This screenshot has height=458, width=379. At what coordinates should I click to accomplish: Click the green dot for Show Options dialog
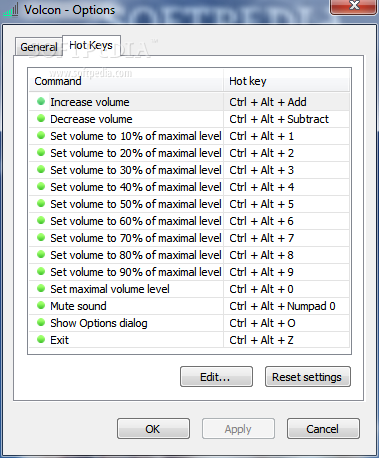click(41, 322)
